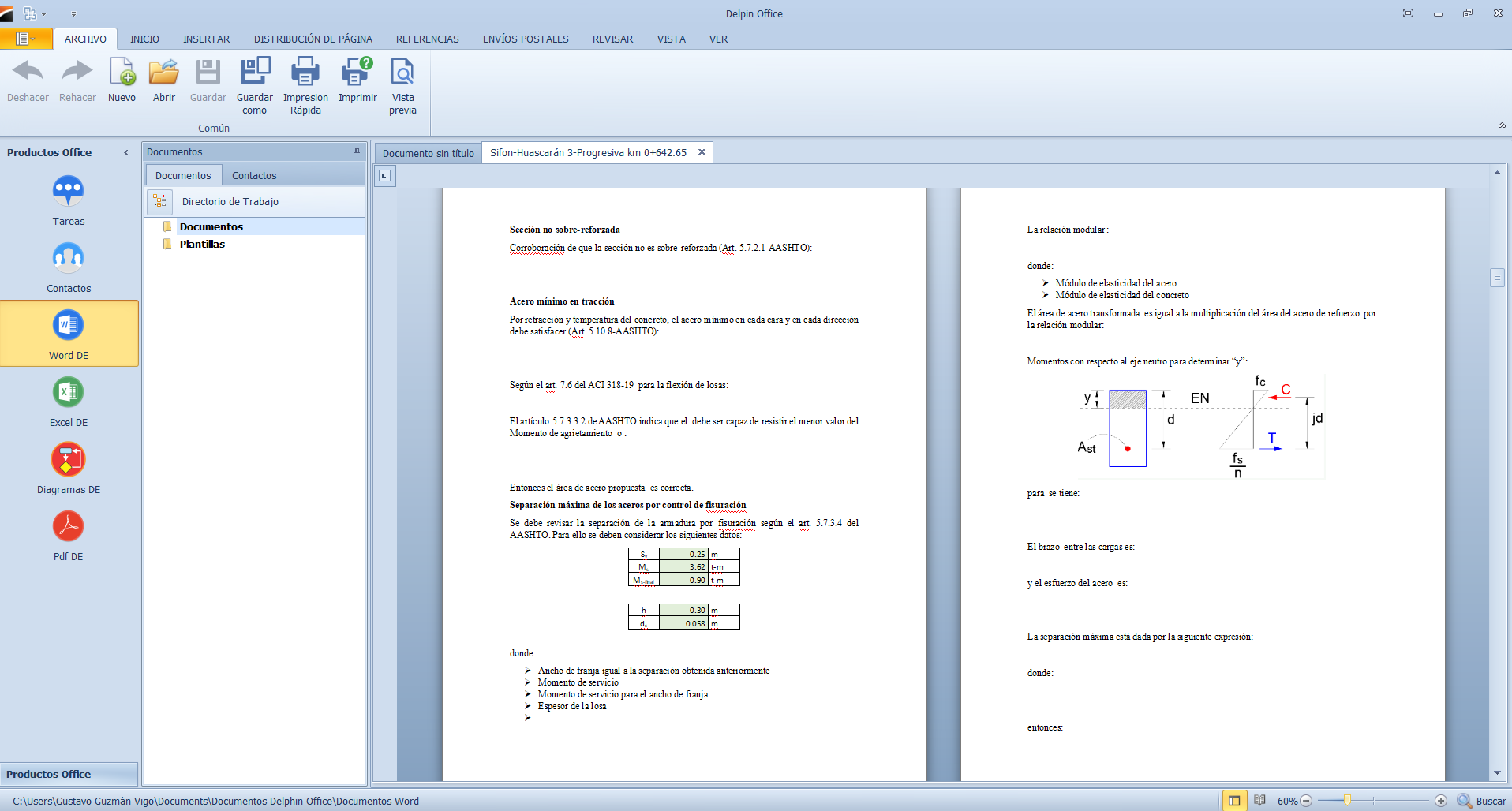Click the Guardar como icon
The height and width of the screenshot is (811, 1512).
click(255, 72)
